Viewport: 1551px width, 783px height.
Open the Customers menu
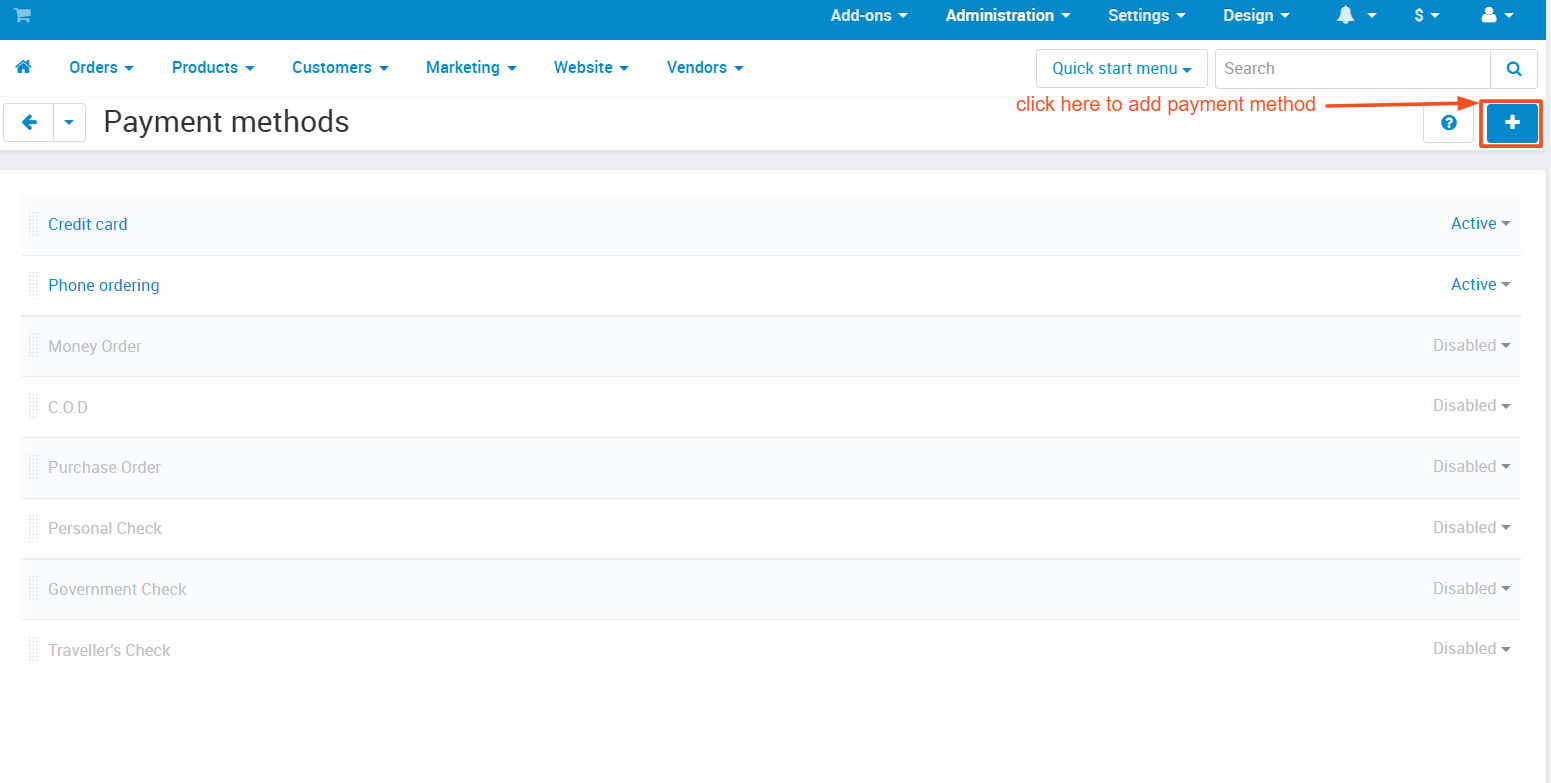pyautogui.click(x=340, y=67)
